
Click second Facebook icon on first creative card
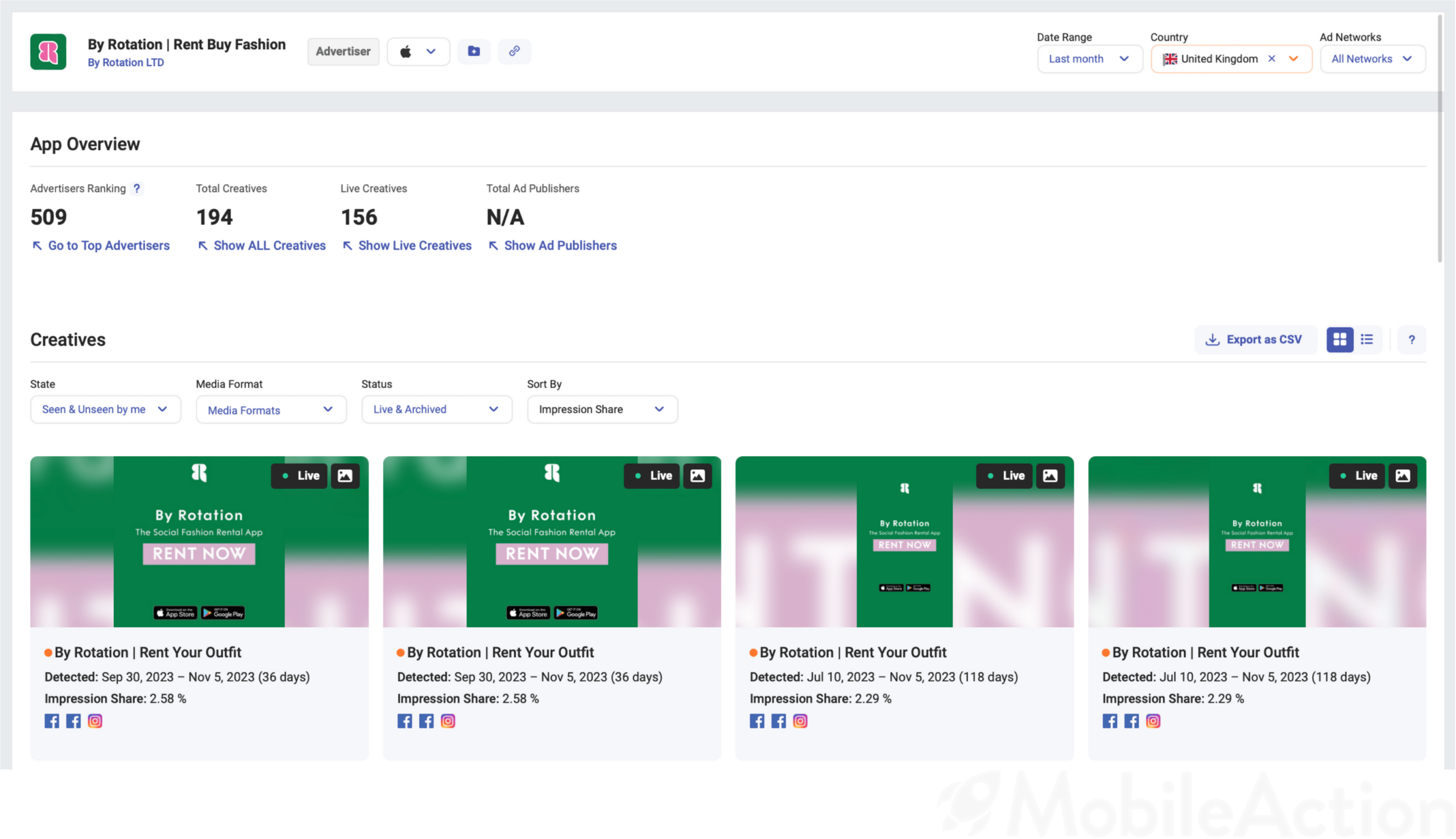73,721
